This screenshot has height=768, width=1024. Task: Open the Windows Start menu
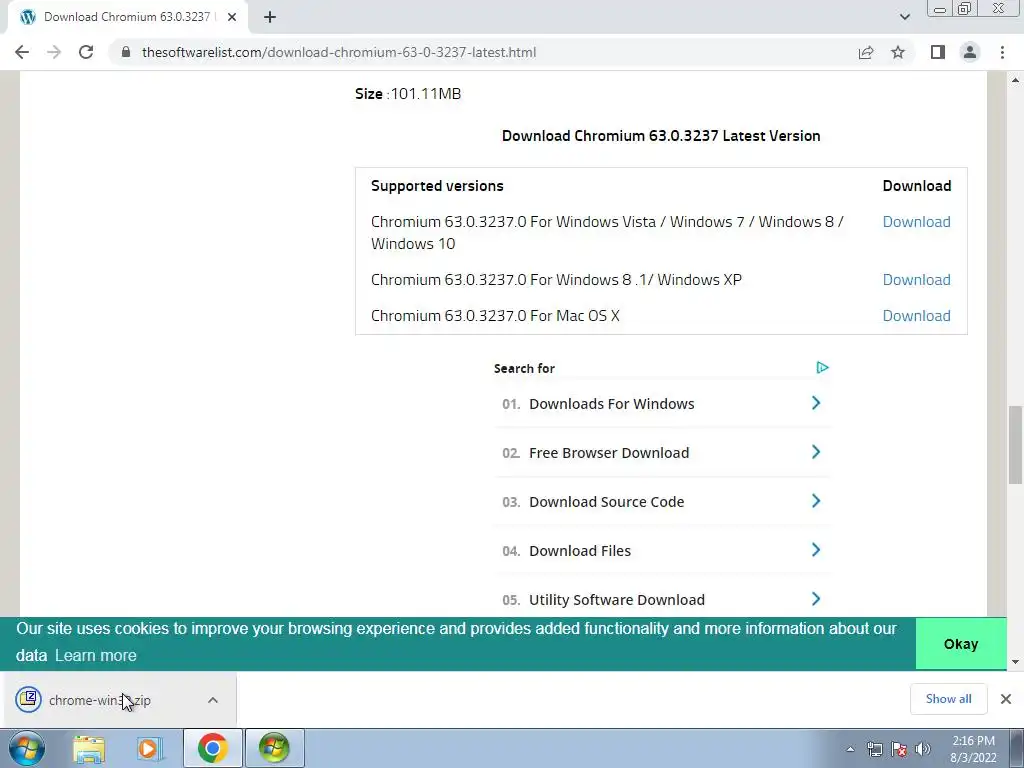(26, 748)
